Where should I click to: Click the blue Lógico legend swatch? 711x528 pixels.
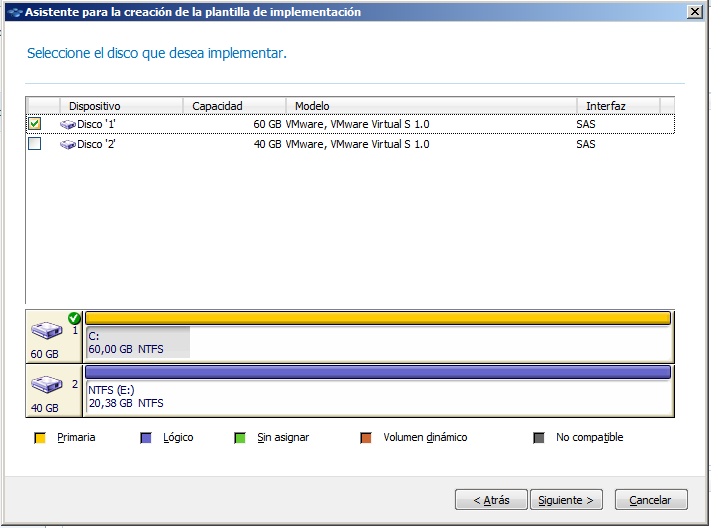146,438
